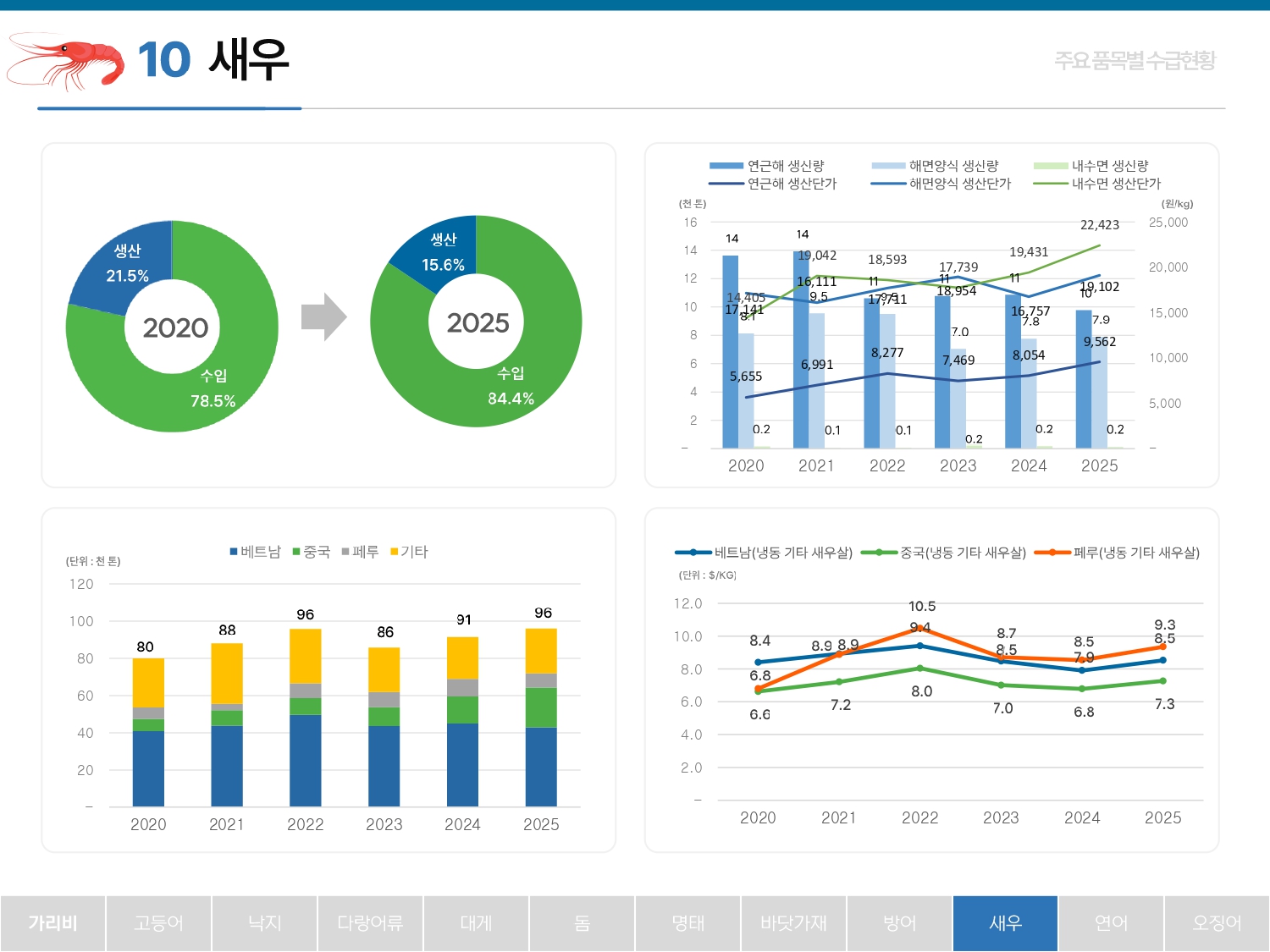Open the 가리비 tab
Image resolution: width=1270 pixels, height=952 pixels.
coord(52,923)
